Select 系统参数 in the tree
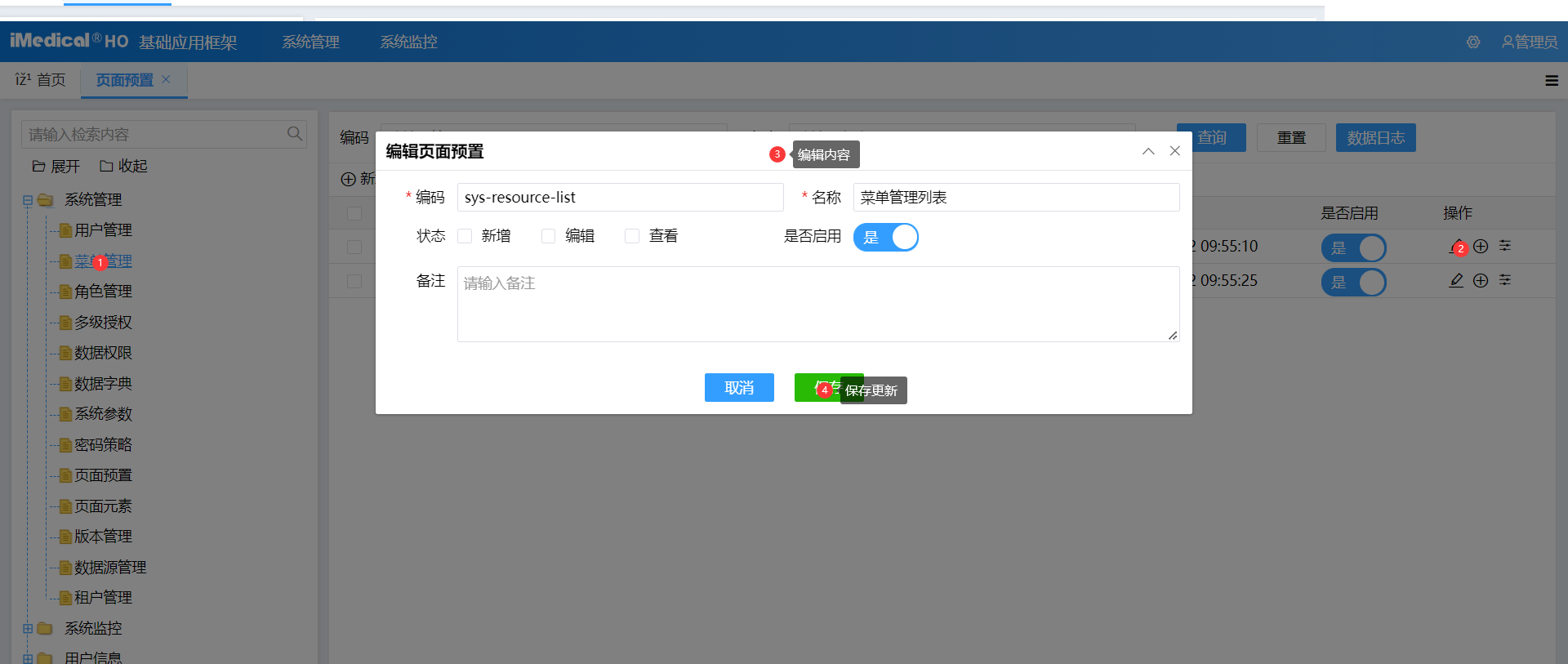The height and width of the screenshot is (664, 1568). pyautogui.click(x=103, y=414)
